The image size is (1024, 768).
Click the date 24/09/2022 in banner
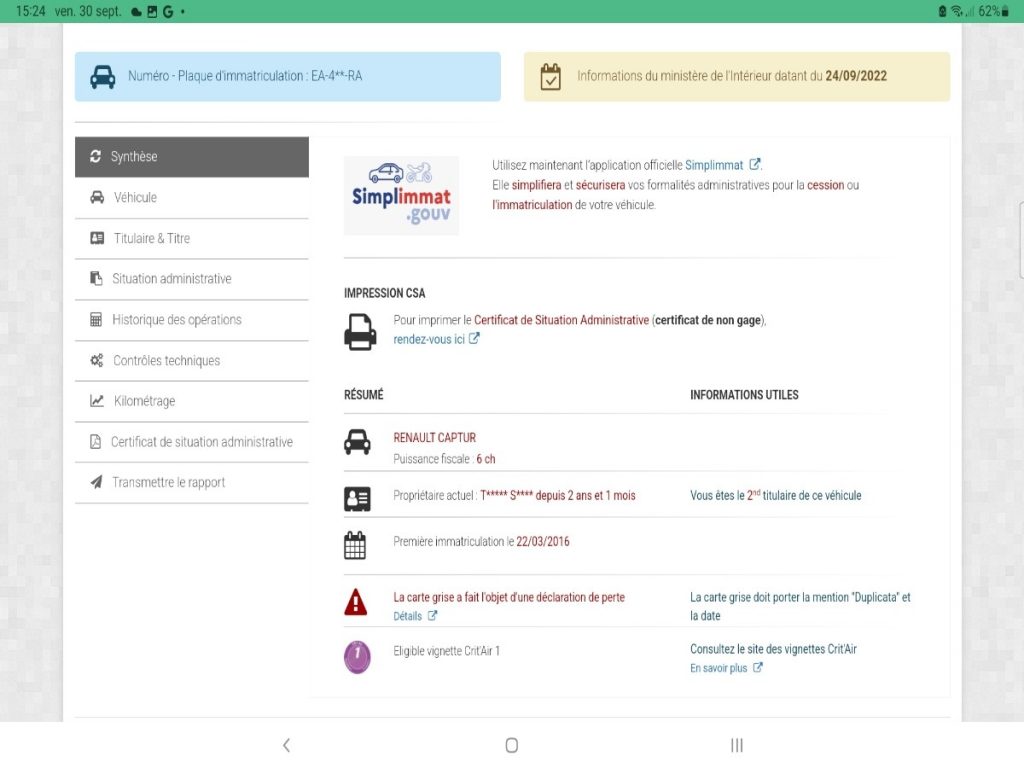coord(856,76)
